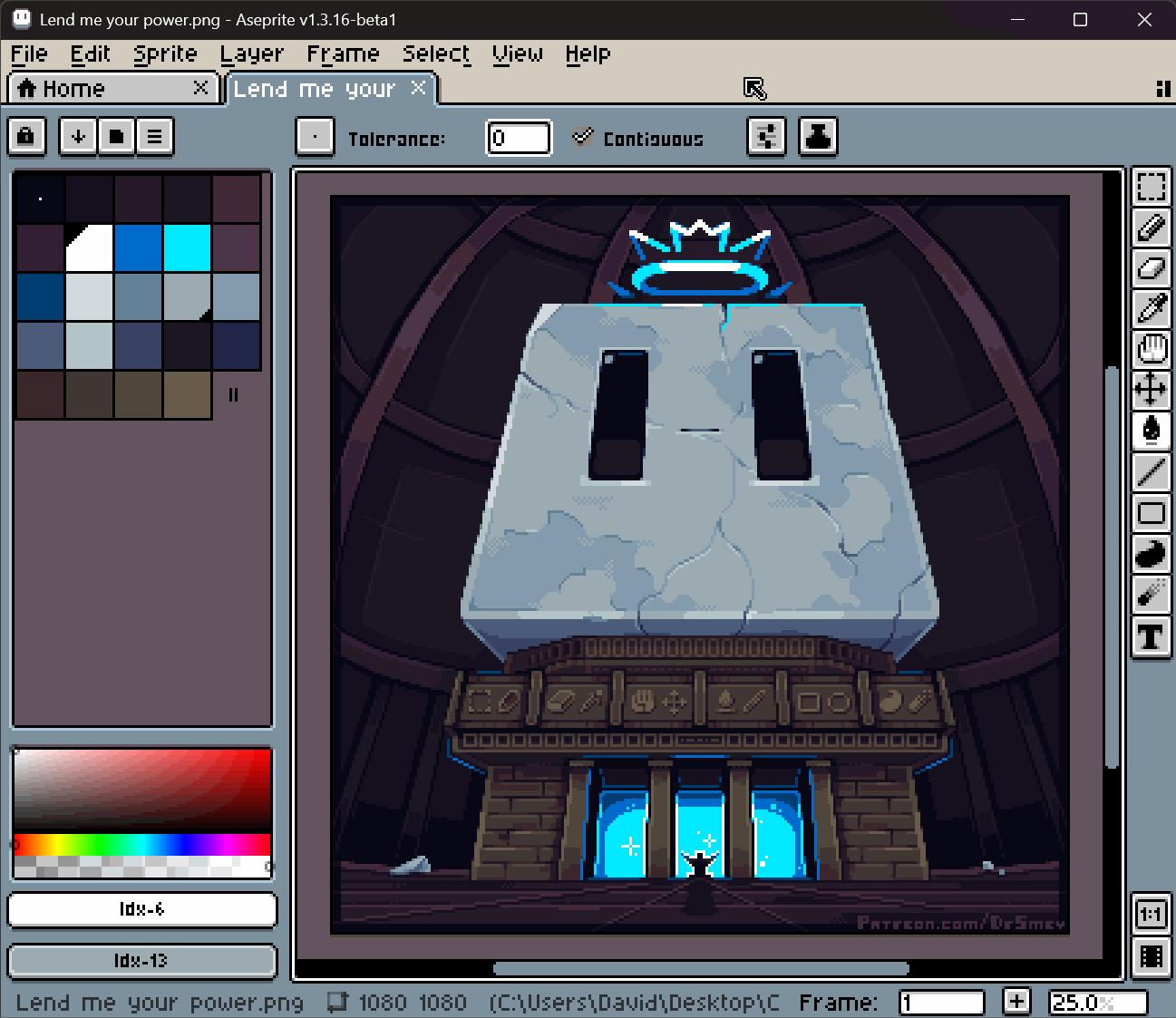
Task: Select the Move tool
Action: point(1151,390)
